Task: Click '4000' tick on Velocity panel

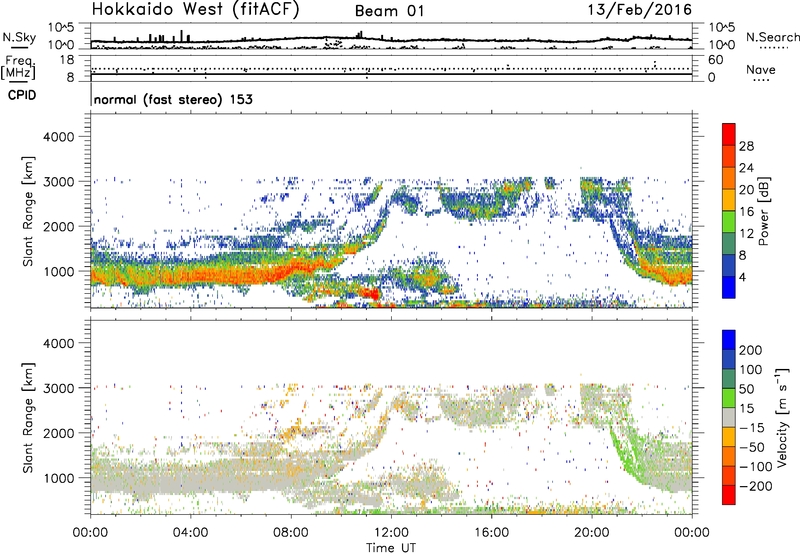Action: click(58, 343)
